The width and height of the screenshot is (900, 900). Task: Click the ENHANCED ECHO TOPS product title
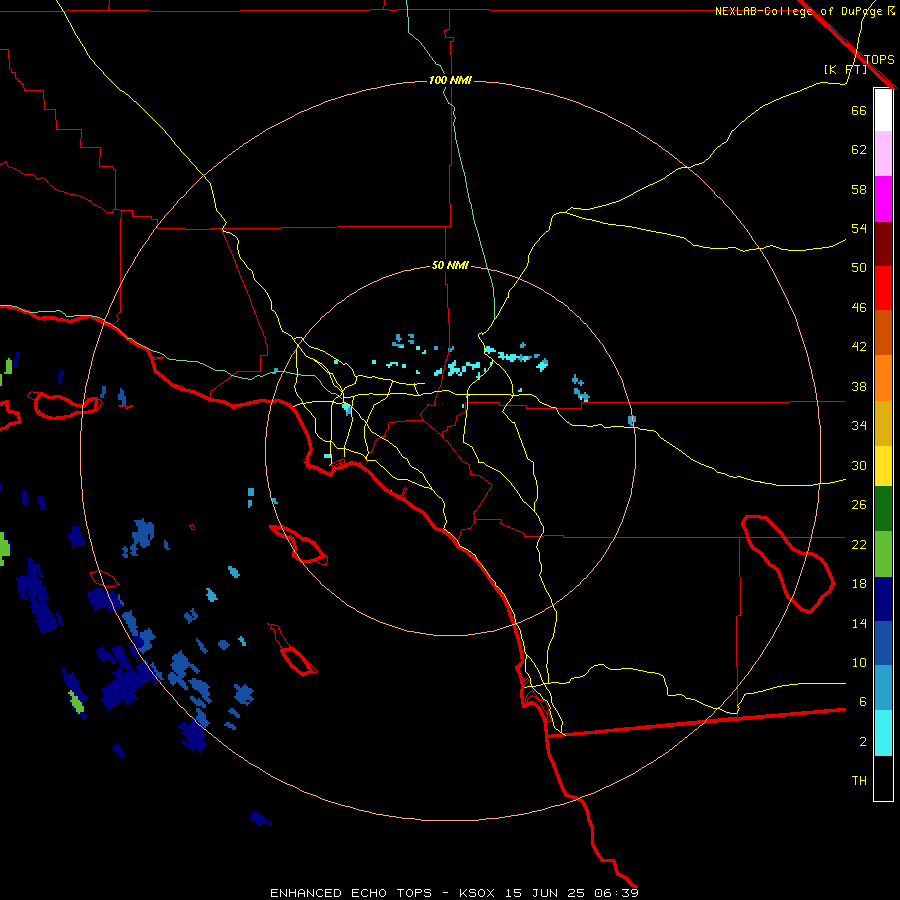351,893
